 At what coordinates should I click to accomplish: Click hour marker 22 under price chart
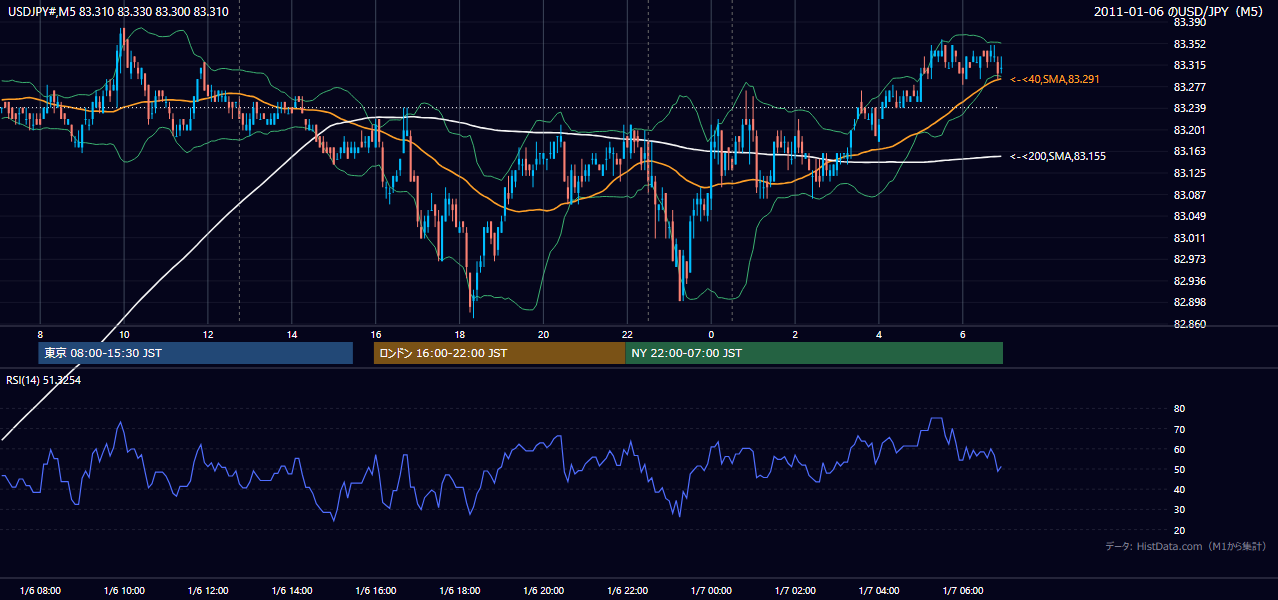tap(627, 334)
